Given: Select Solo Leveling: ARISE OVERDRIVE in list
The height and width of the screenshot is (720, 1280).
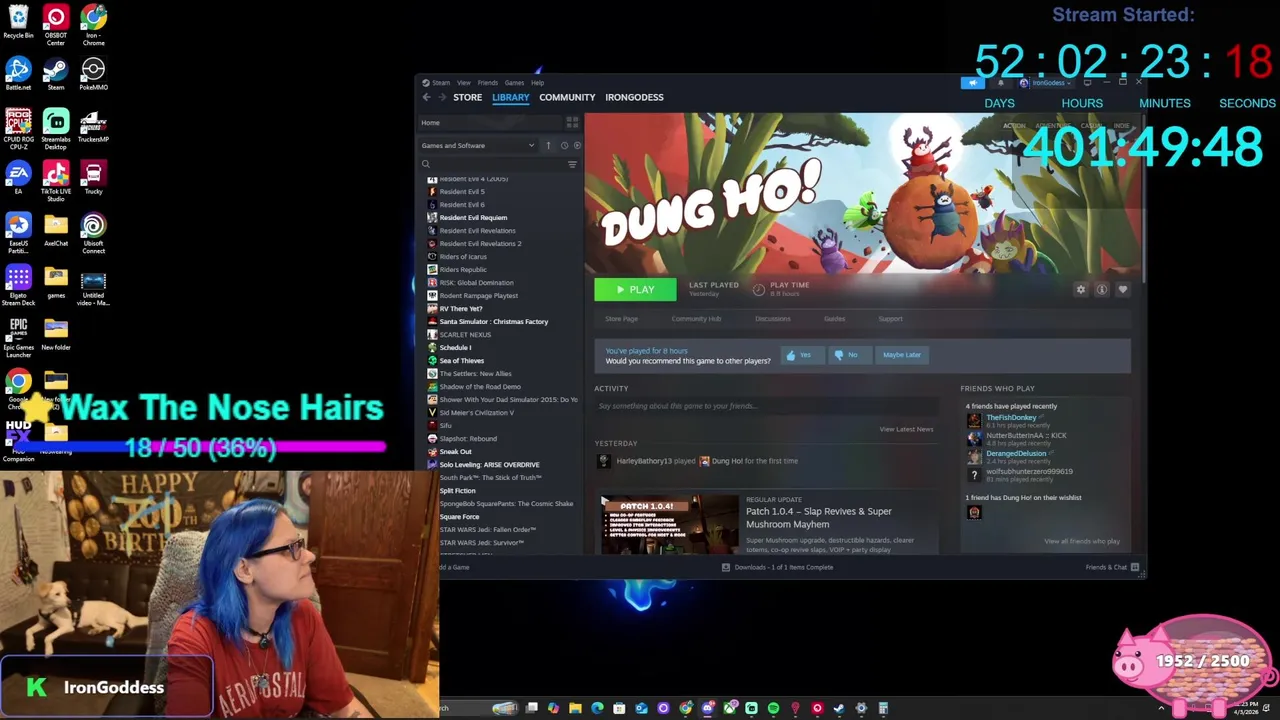Looking at the screenshot, I should 489,465.
